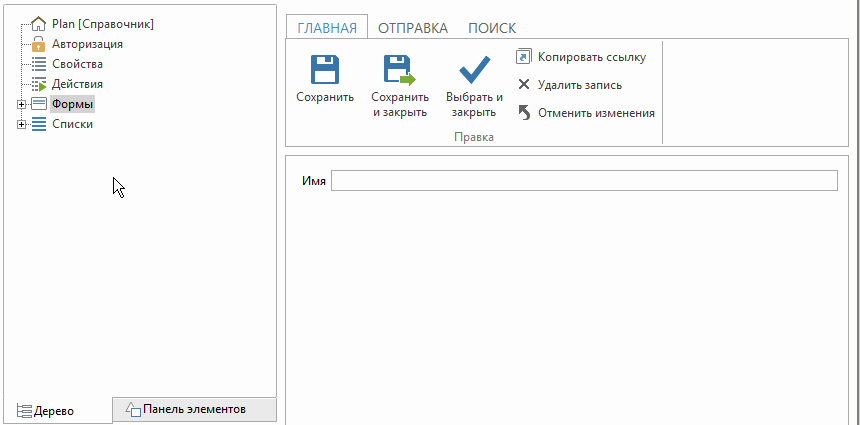This screenshot has width=860, height=425.
Task: Click the Действия icon in tree
Action: (39, 84)
